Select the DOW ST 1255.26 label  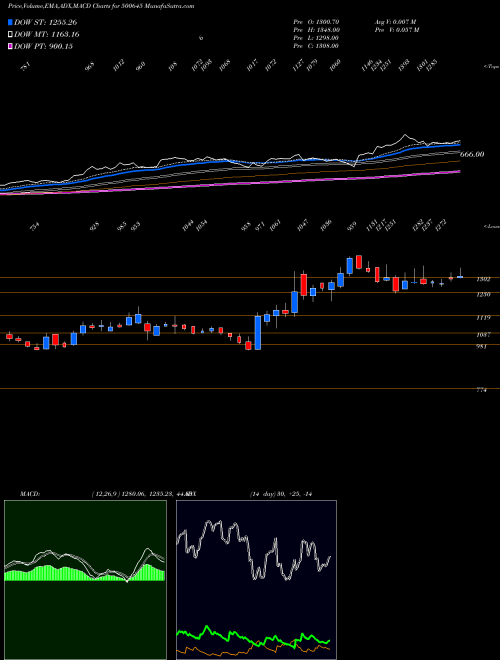[46, 22]
